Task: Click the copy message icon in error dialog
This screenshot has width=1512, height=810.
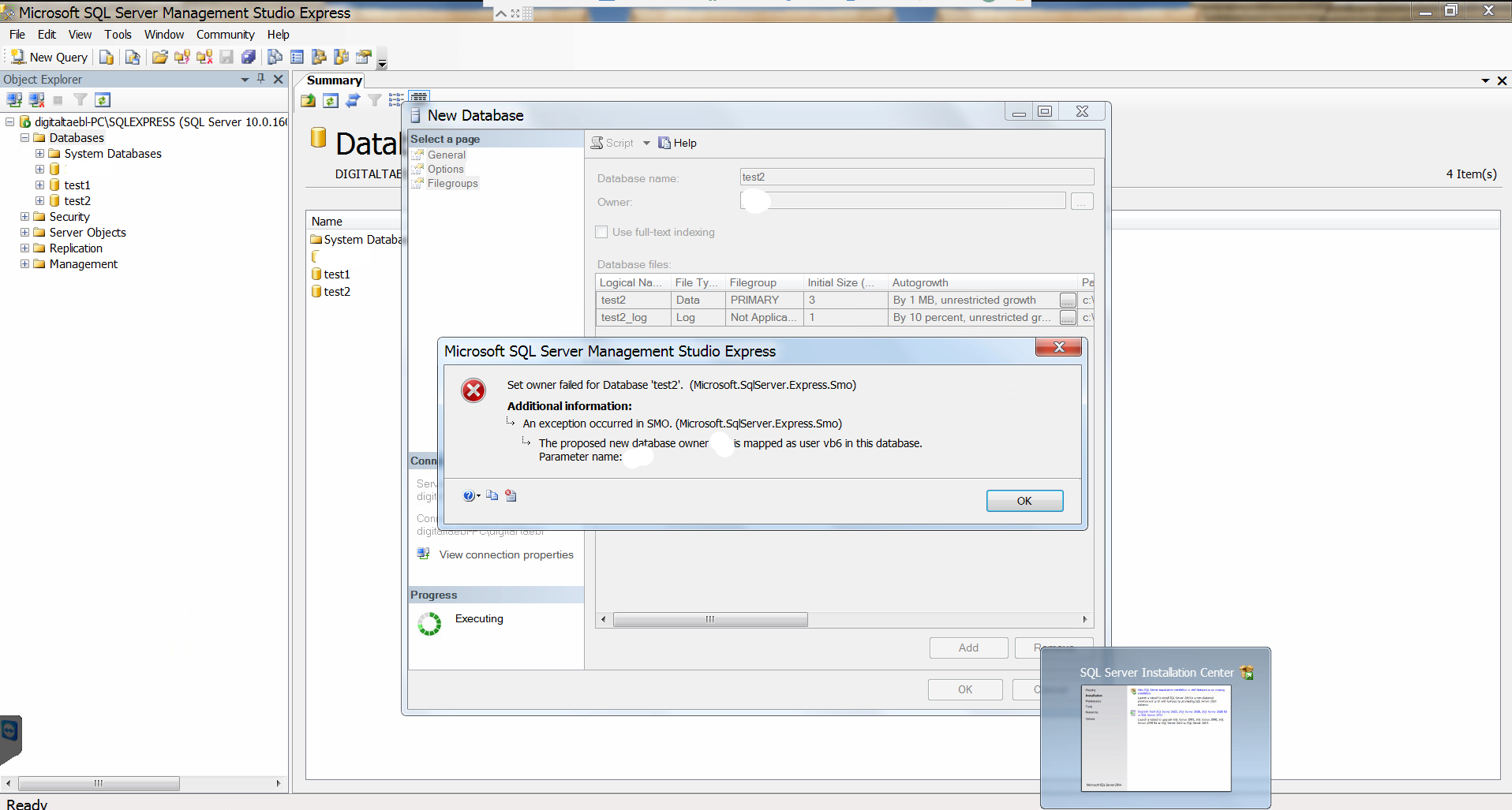Action: (492, 495)
